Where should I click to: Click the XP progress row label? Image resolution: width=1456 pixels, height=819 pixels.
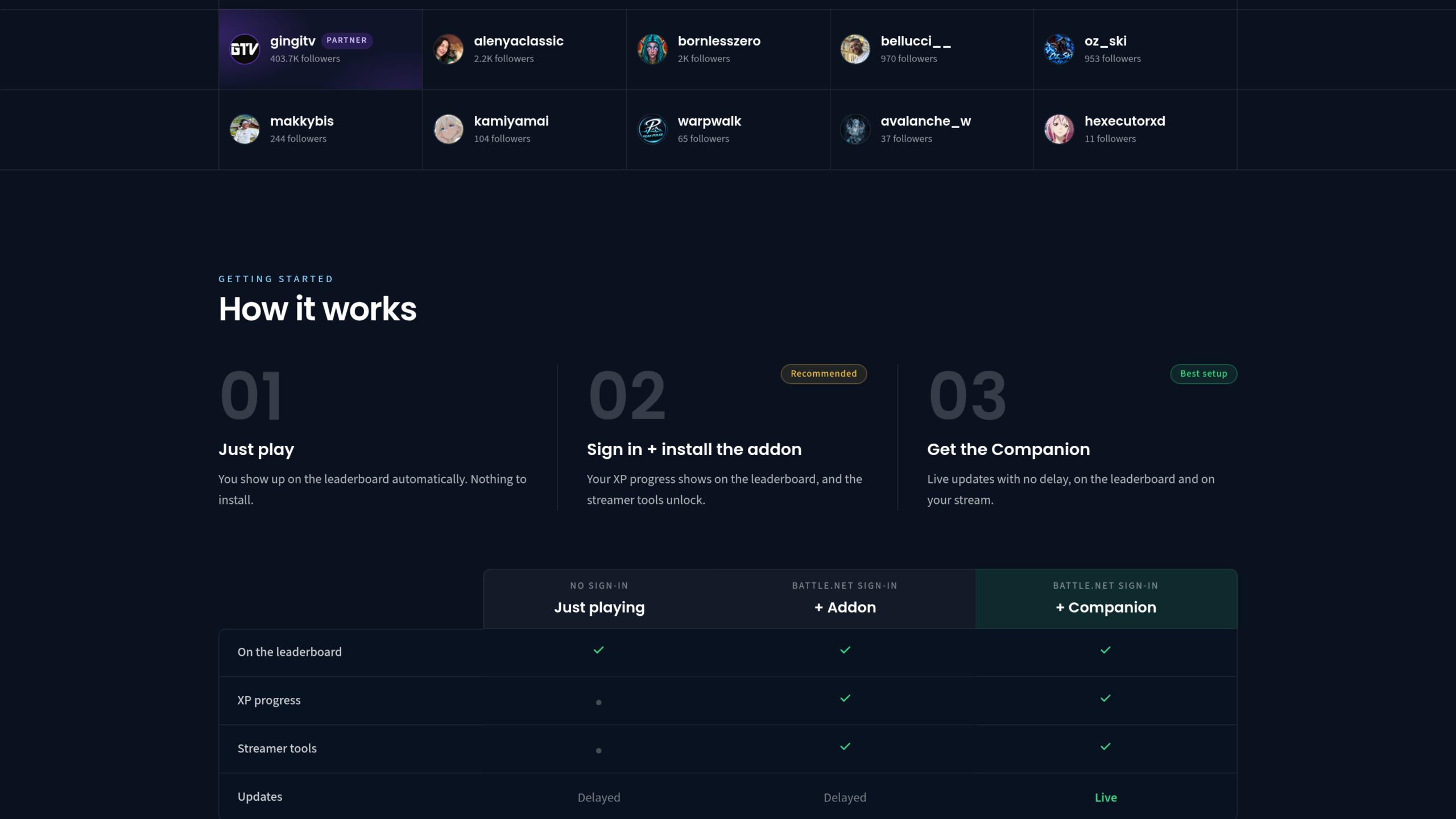pyautogui.click(x=269, y=701)
